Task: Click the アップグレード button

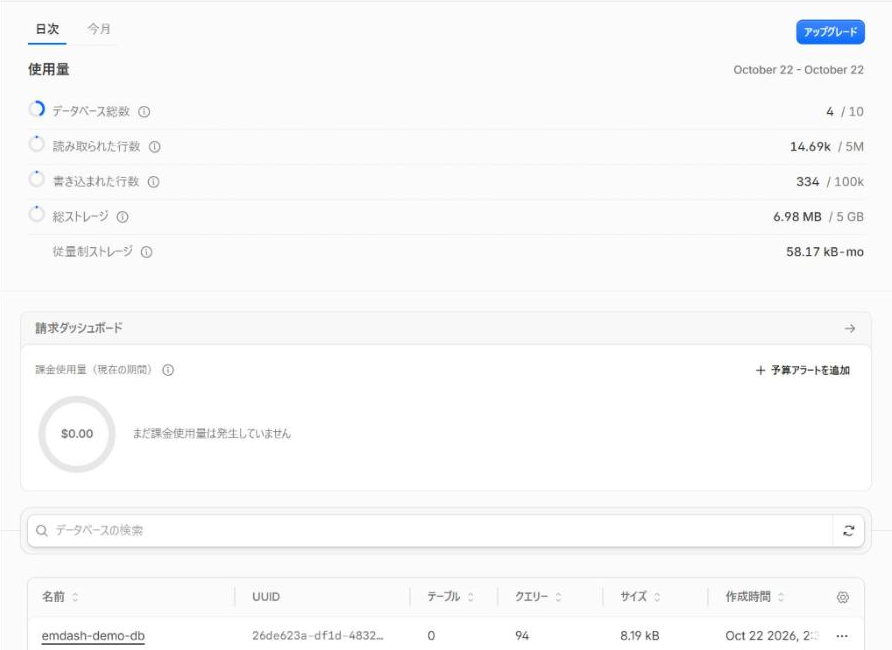Action: click(x=830, y=32)
